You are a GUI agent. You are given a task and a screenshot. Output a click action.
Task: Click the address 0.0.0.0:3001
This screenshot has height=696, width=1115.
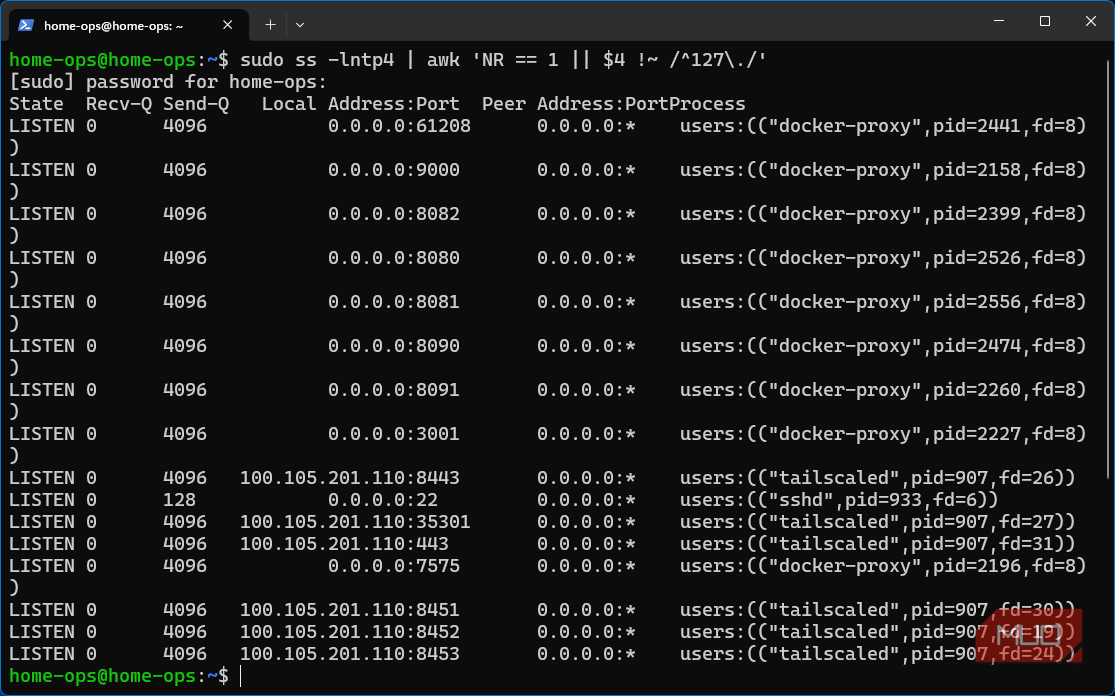[x=393, y=434]
